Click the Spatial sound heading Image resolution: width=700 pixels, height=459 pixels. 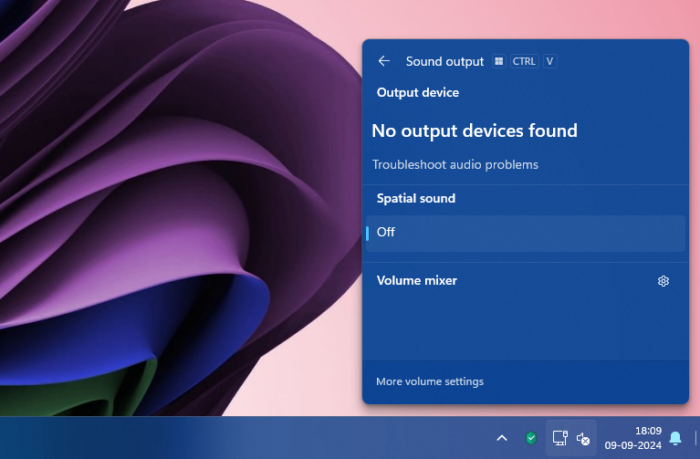point(416,198)
